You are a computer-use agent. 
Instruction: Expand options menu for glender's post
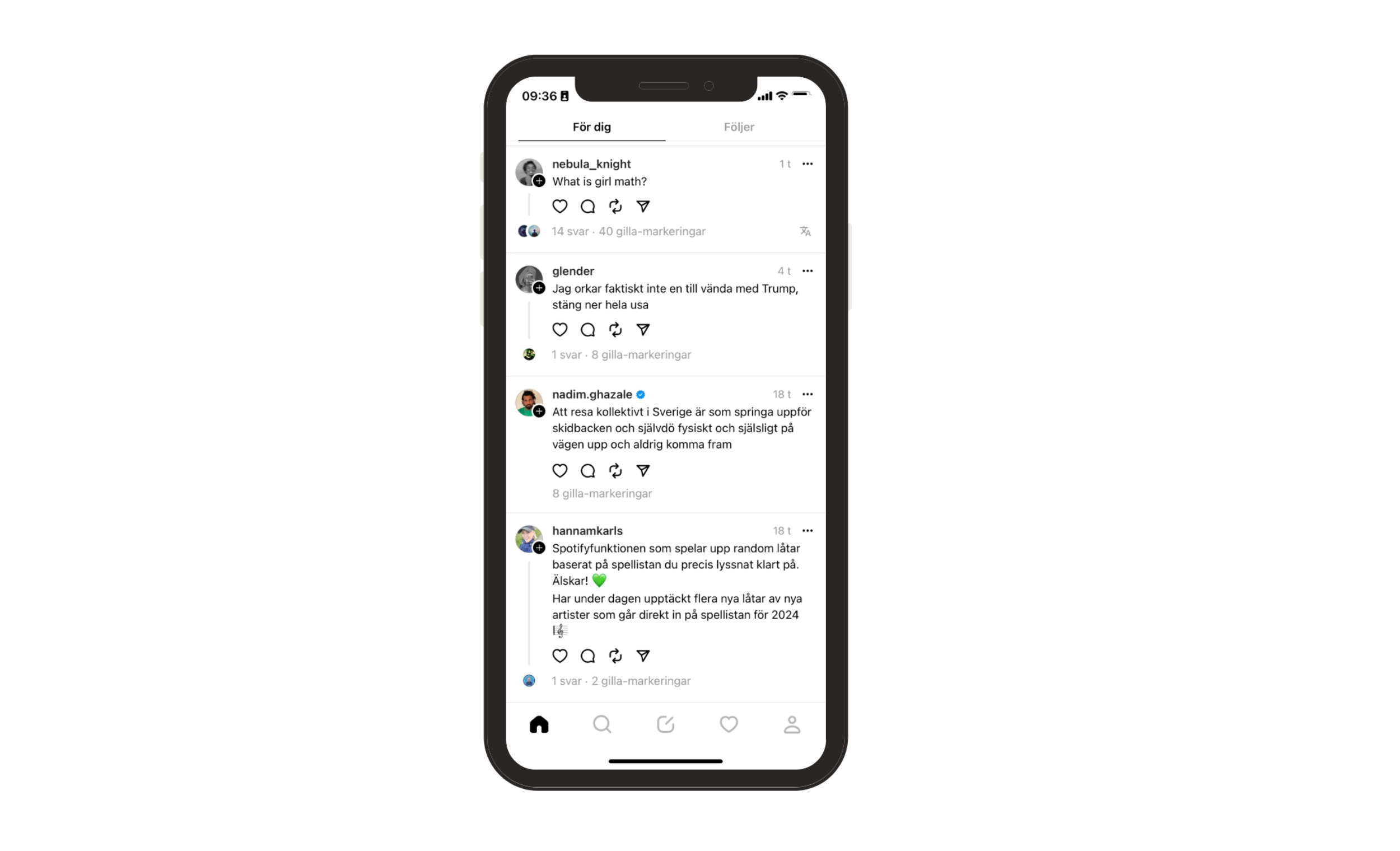pyautogui.click(x=808, y=271)
